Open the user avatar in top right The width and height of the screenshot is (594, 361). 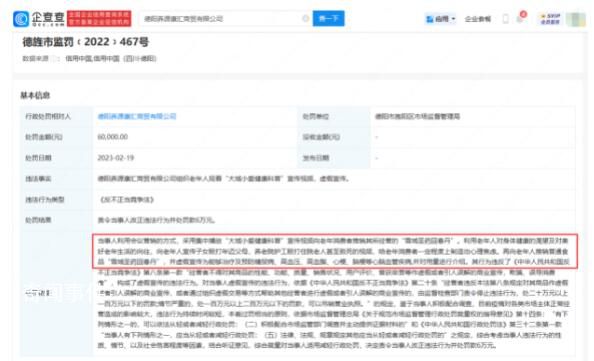click(x=576, y=19)
